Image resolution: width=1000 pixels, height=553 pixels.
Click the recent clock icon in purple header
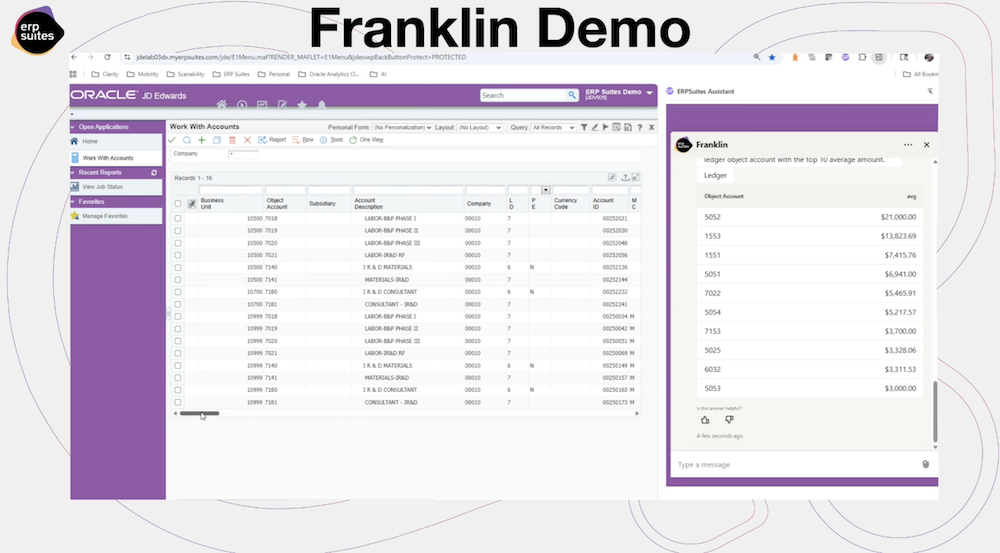click(242, 105)
